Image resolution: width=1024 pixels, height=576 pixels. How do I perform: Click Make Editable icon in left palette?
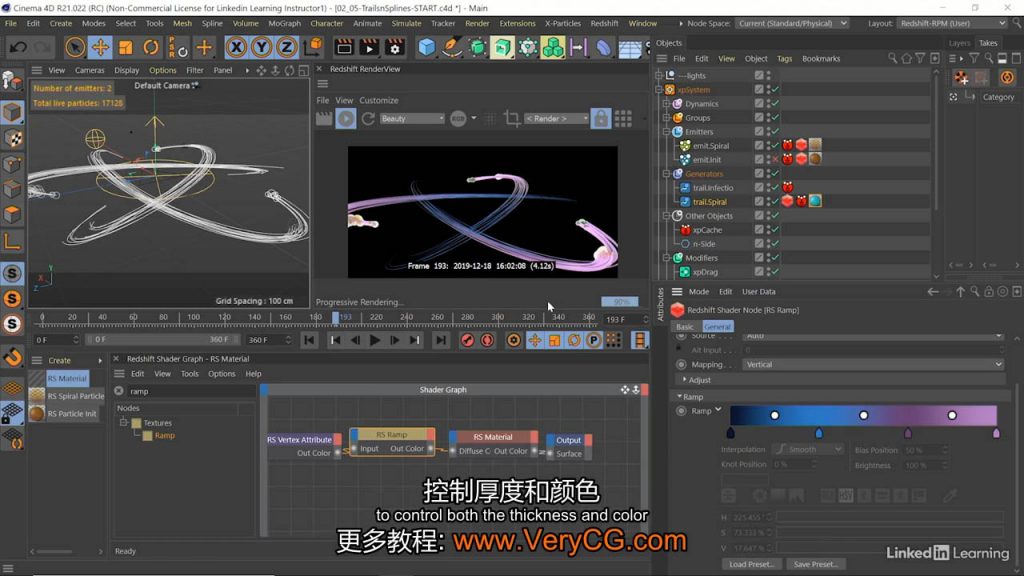point(12,80)
